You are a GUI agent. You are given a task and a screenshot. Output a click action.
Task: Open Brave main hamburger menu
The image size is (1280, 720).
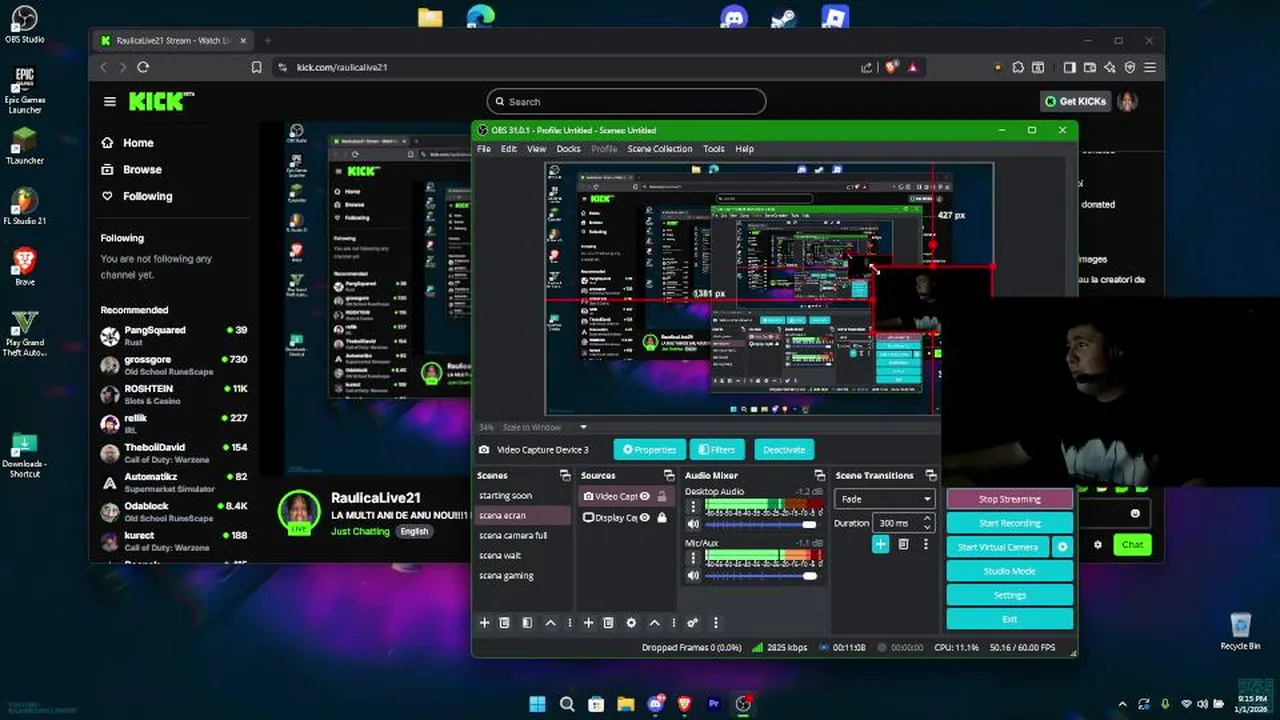pos(1150,67)
